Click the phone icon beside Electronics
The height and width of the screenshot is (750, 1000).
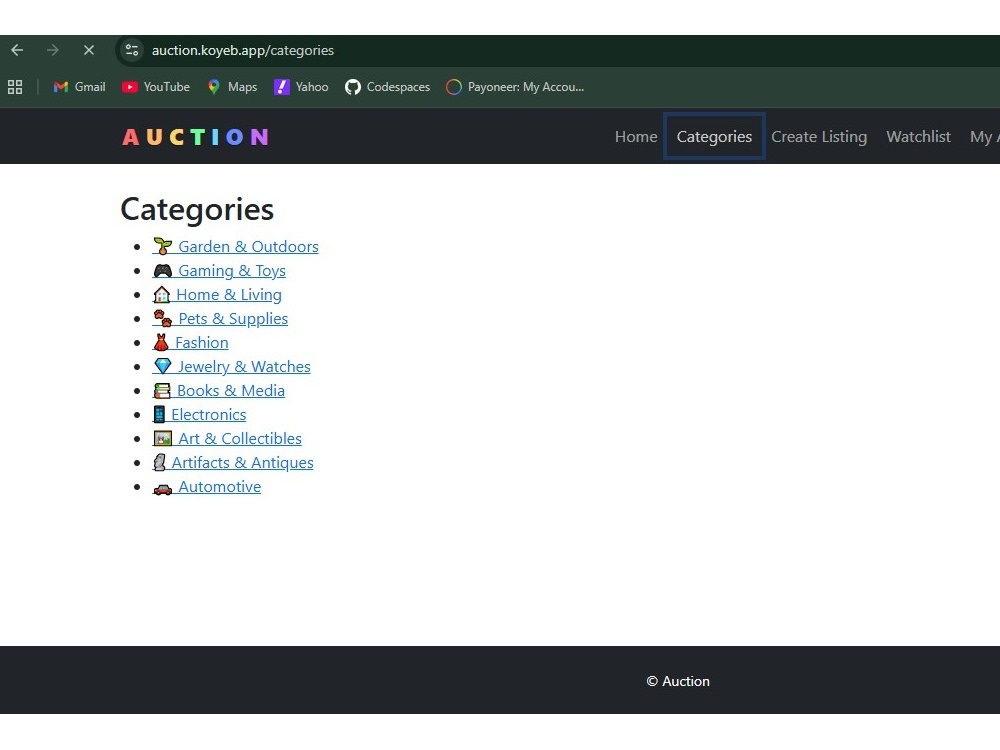click(x=159, y=415)
